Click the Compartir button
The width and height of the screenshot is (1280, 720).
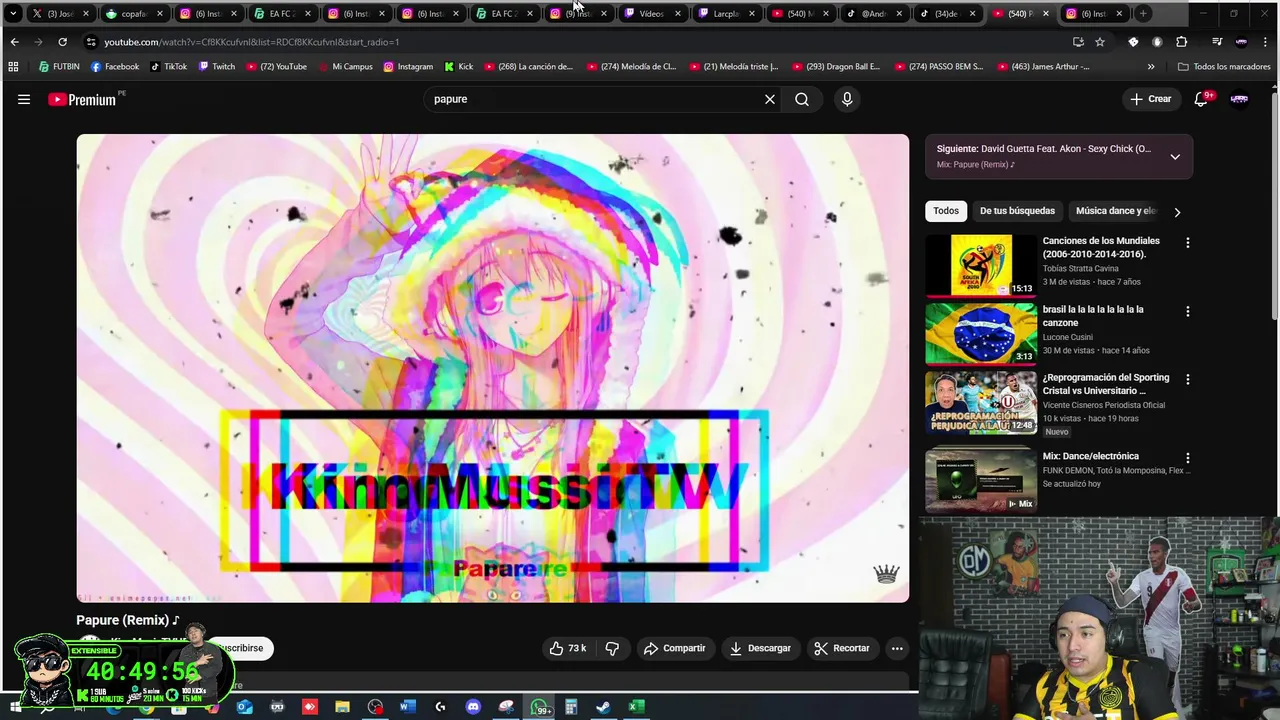coord(674,648)
